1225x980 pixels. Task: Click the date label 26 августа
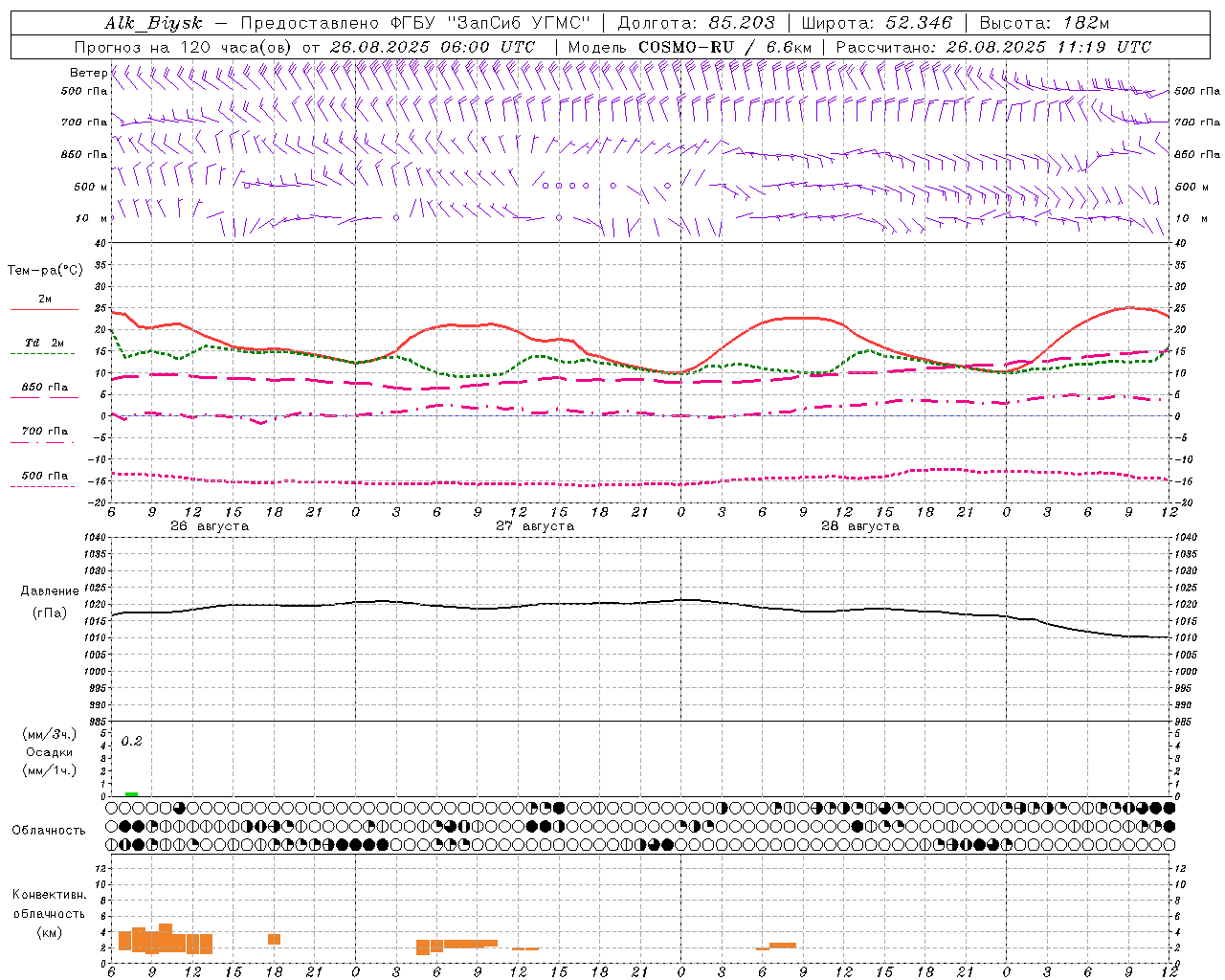210,526
